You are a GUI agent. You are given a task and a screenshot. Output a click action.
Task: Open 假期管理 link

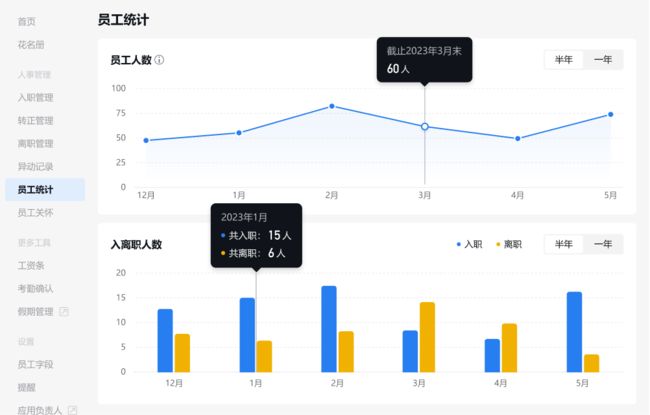point(36,311)
